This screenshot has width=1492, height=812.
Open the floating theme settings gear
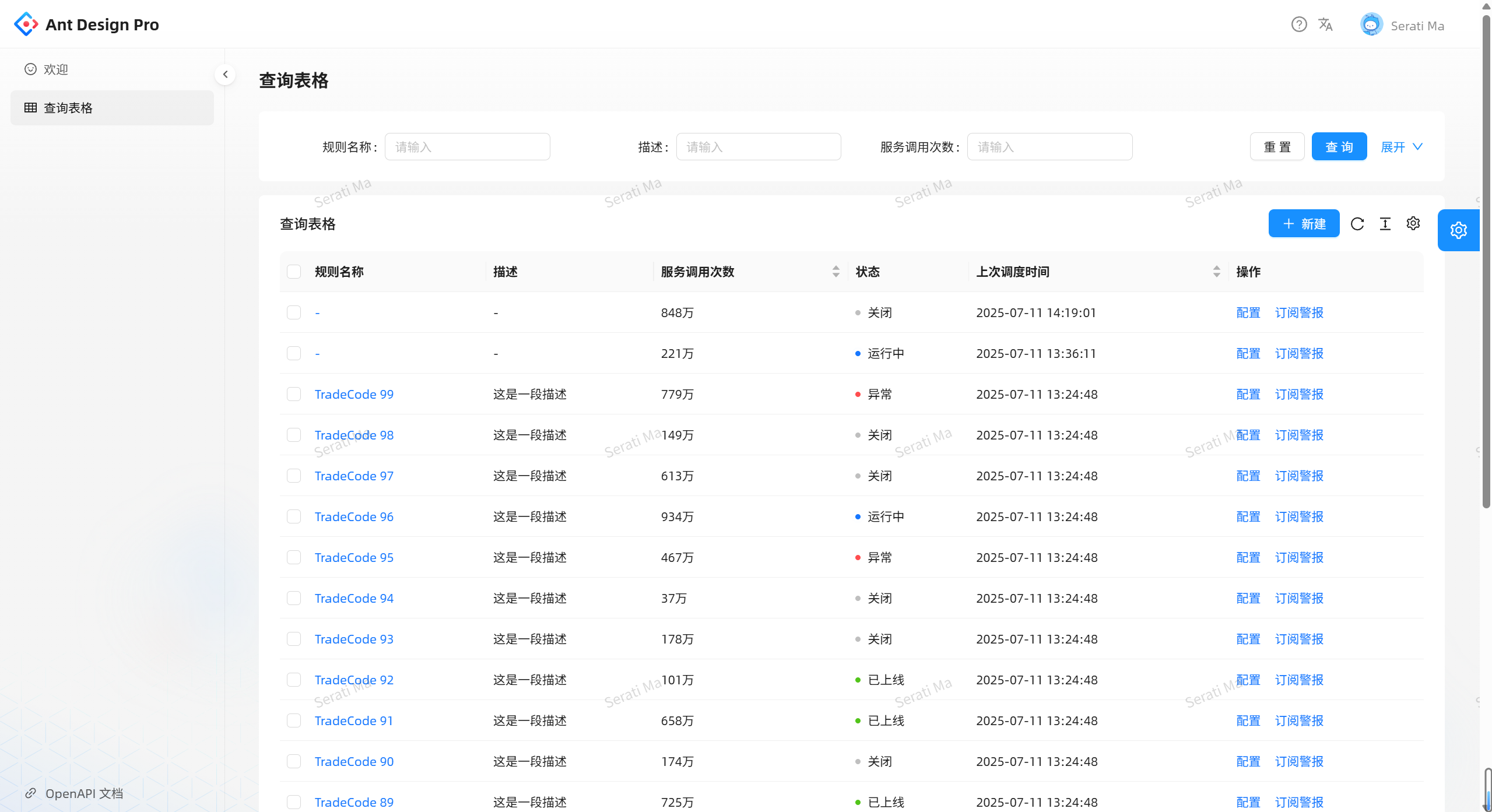1458,230
